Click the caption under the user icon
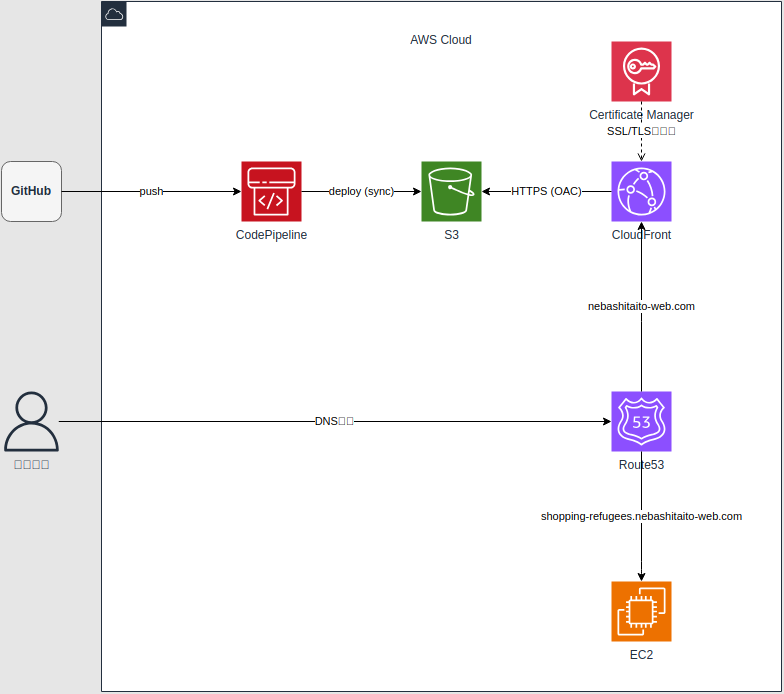 (32, 464)
